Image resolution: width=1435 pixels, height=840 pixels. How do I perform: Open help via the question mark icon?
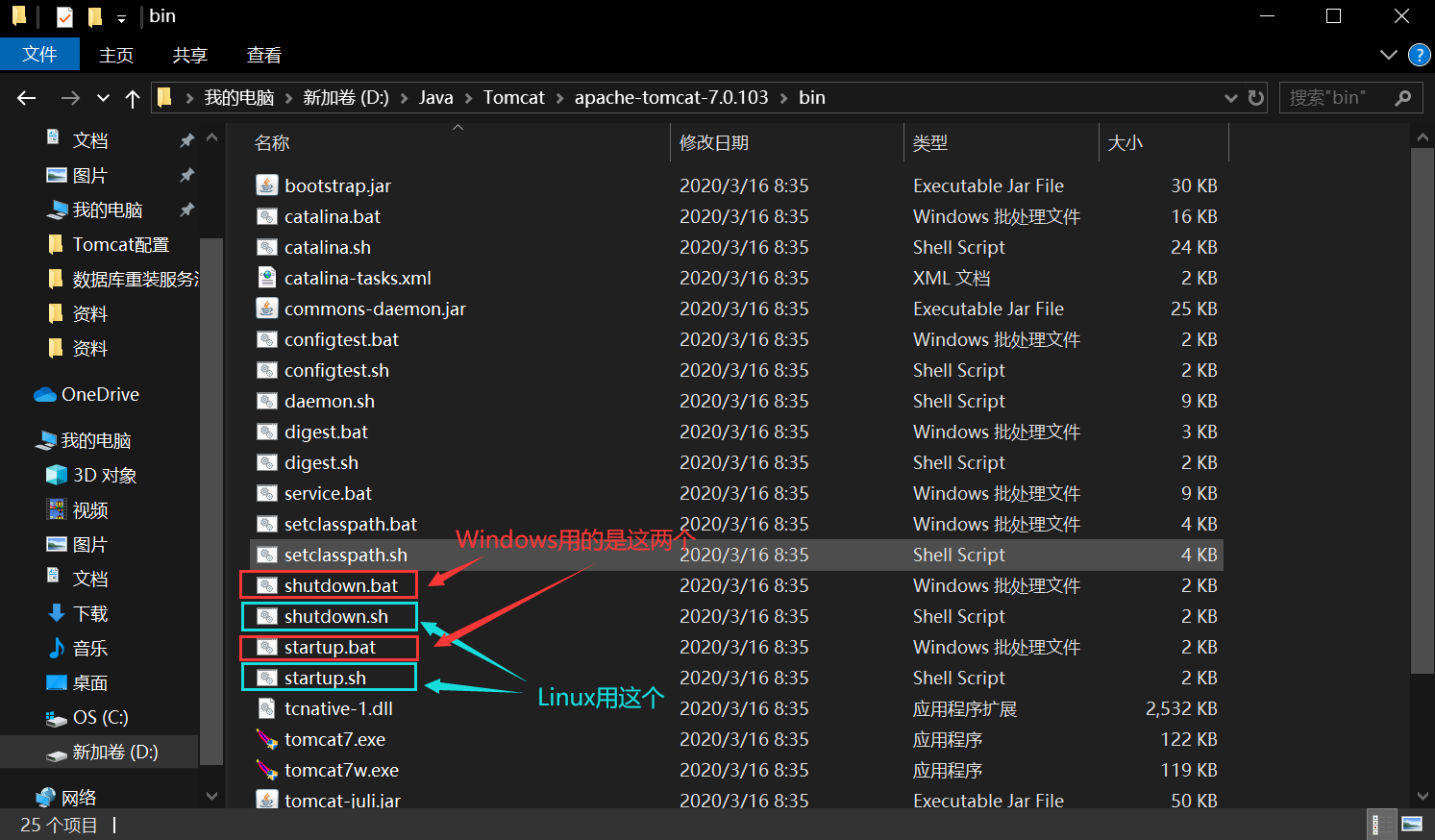(x=1419, y=55)
